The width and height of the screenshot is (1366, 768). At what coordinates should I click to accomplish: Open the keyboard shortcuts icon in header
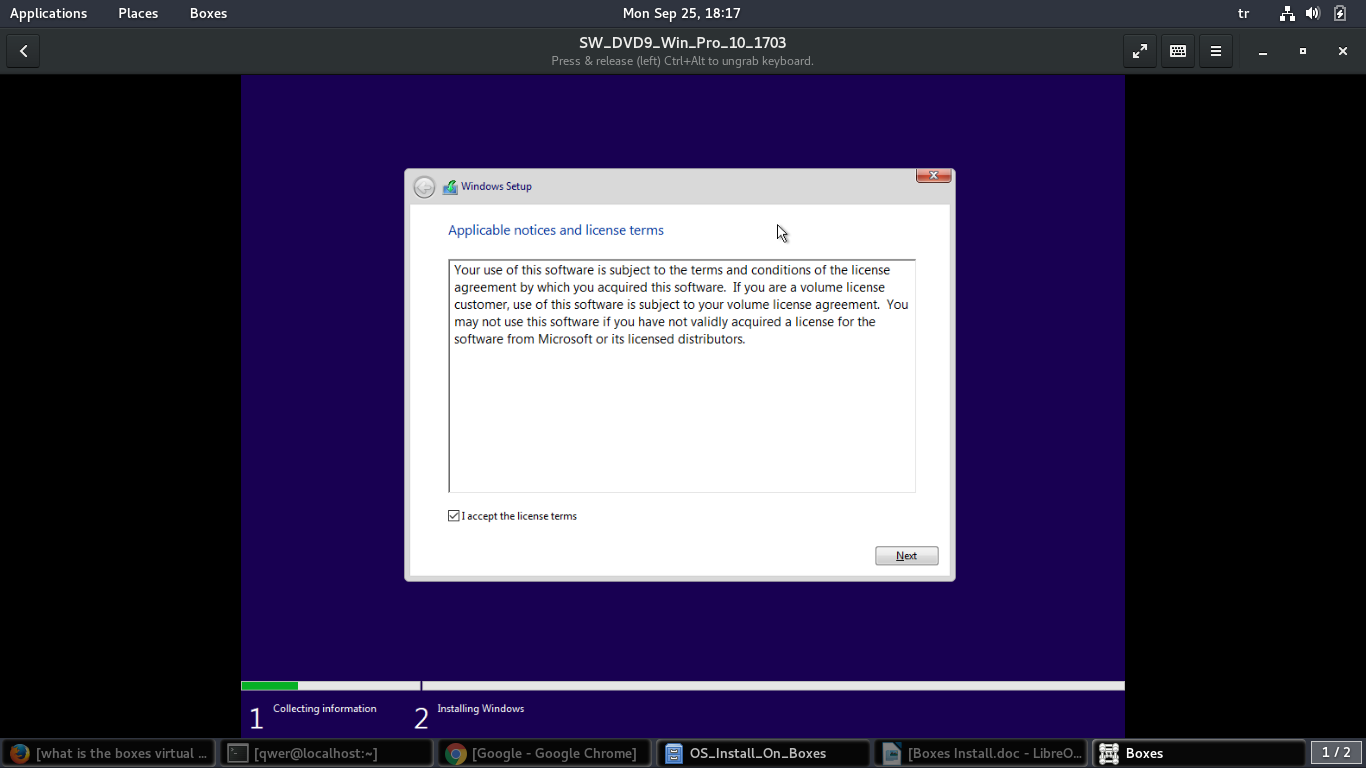click(x=1178, y=51)
